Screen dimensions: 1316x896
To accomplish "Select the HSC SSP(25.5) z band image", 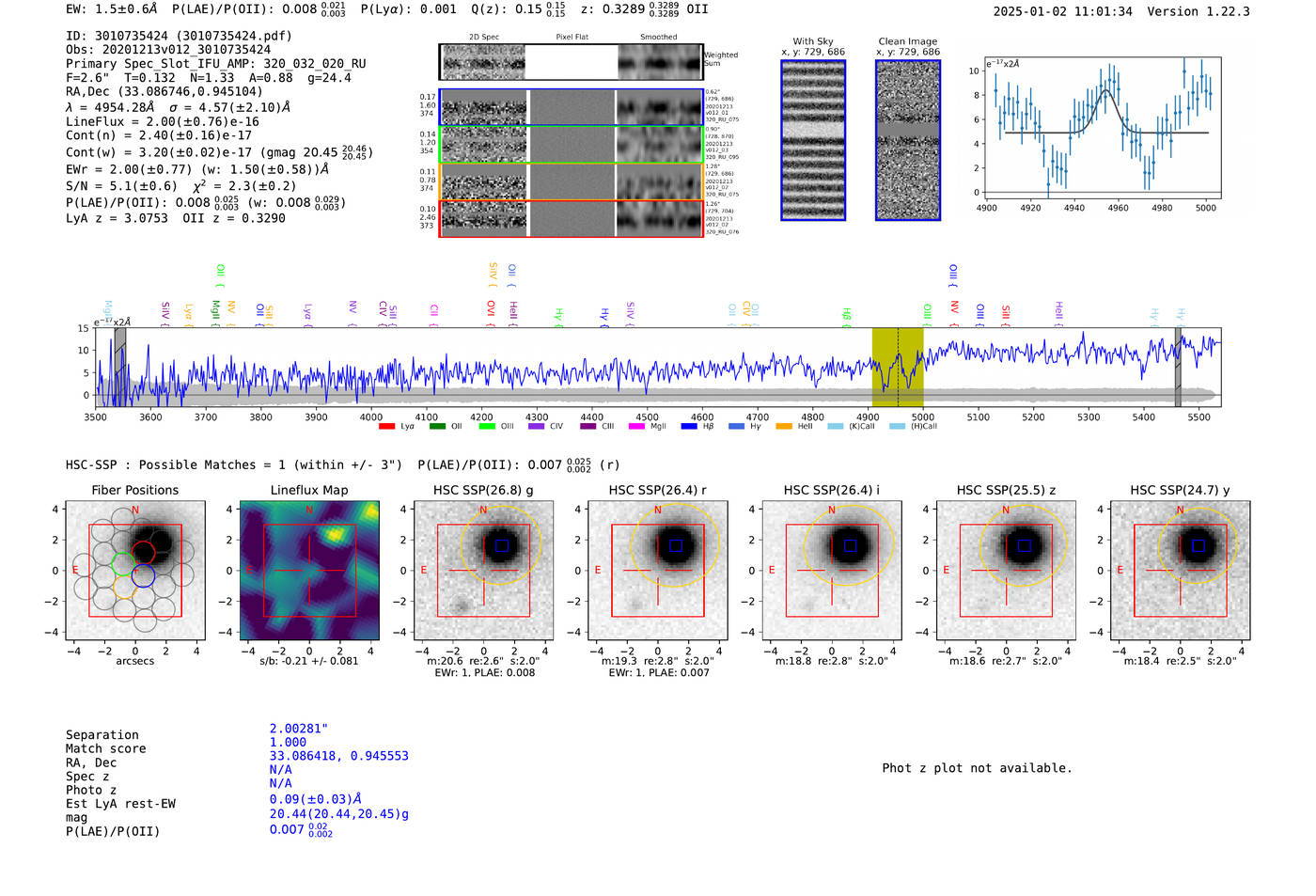I will 1006,570.
